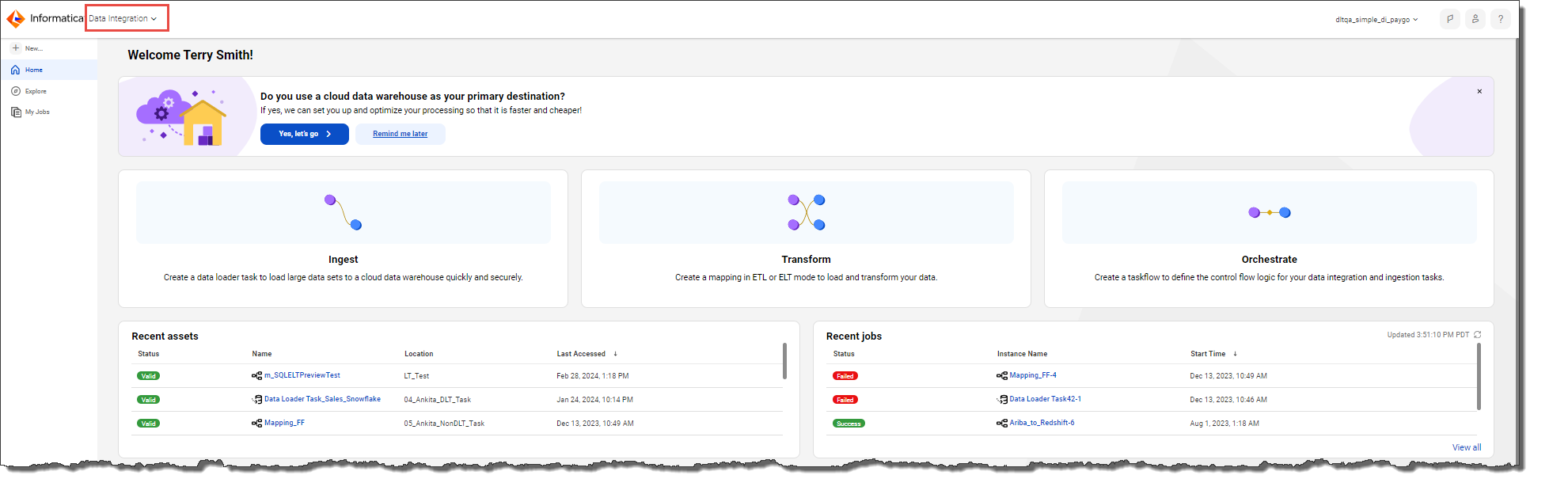Expand the ditqa_simple_di_paygo organization dropdown
1568x479 pixels.
click(x=1376, y=20)
